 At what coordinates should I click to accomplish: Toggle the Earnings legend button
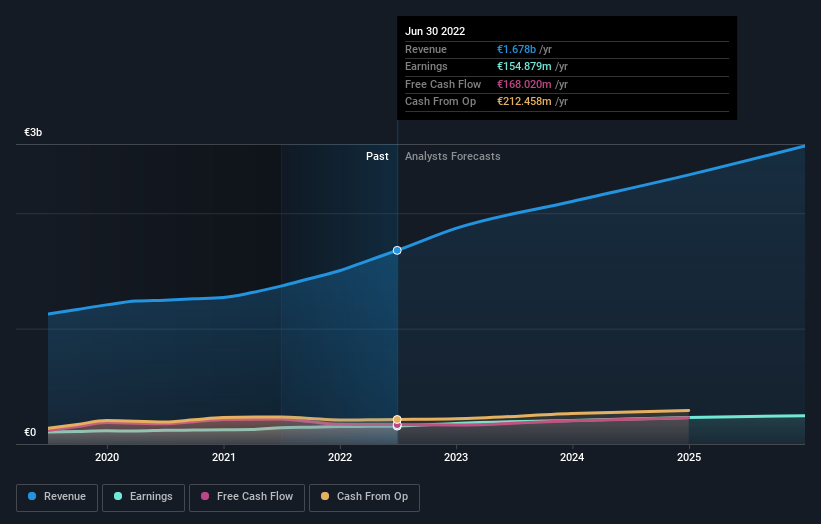[143, 497]
